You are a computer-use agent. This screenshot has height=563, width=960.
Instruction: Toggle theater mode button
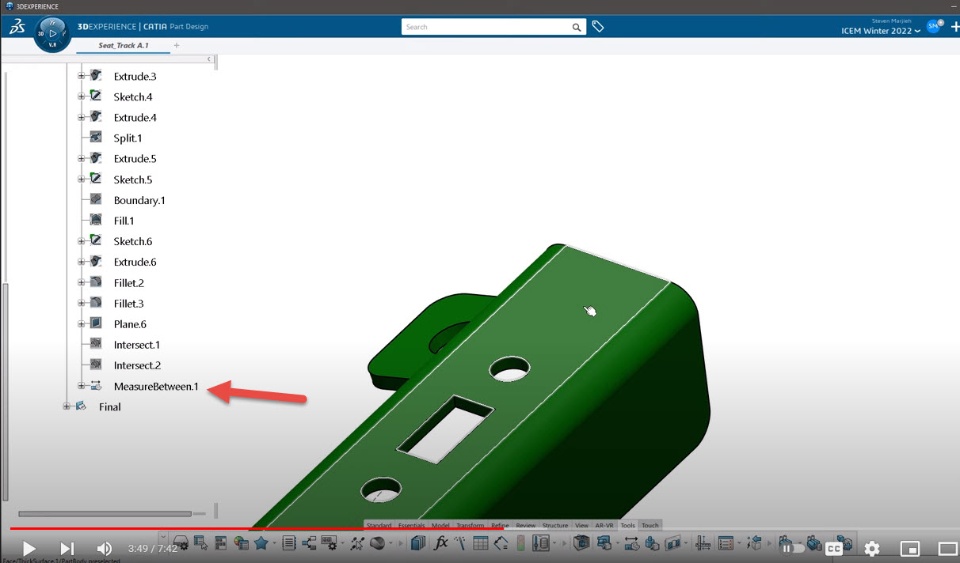pyautogui.click(x=948, y=548)
